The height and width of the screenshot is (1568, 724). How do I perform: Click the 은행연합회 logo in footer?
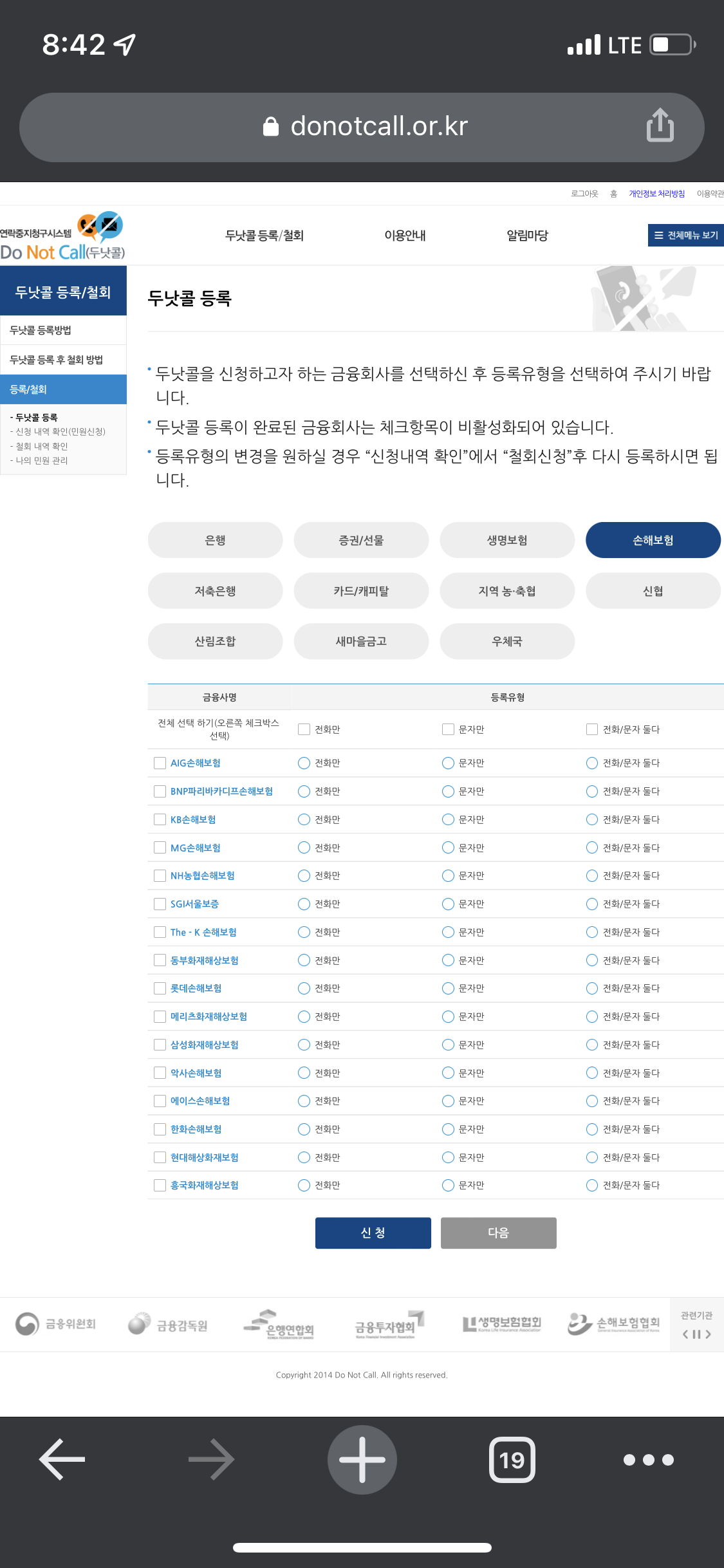(x=279, y=1324)
